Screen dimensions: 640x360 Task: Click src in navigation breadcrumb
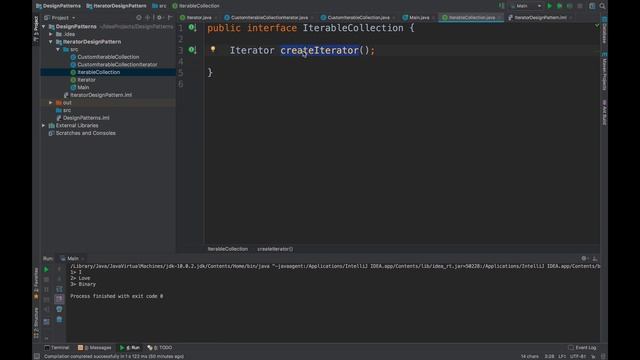[159, 6]
